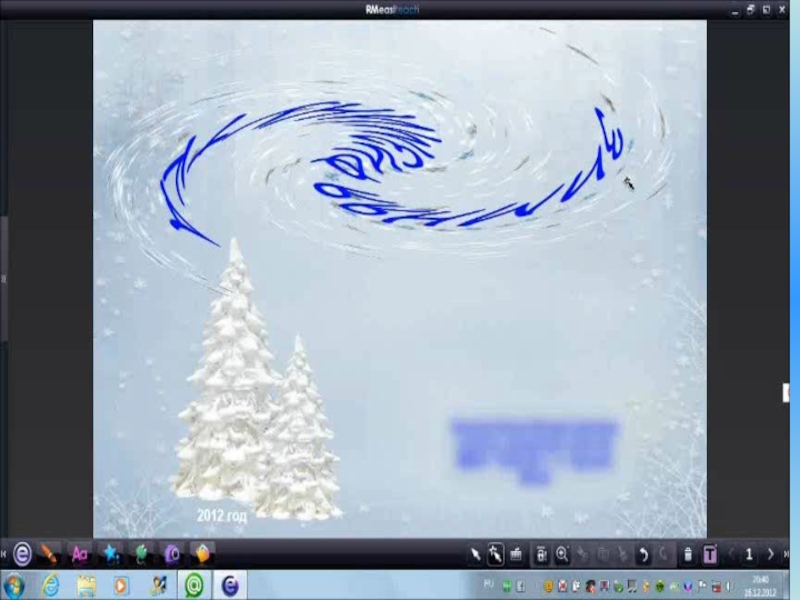The height and width of the screenshot is (600, 800).
Task: Click the swirled blue spiral text
Action: (x=393, y=172)
